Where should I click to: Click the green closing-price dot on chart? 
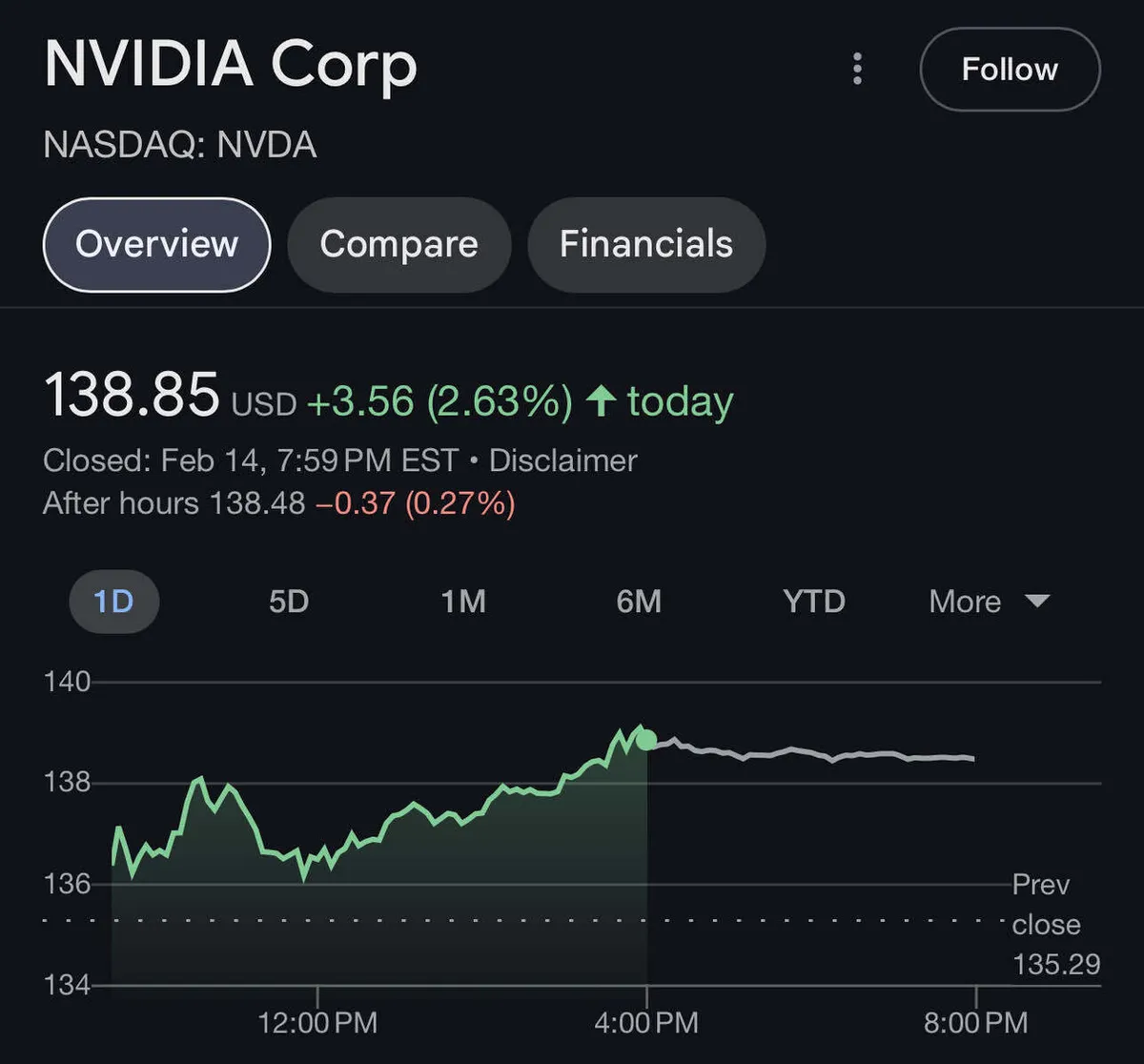pos(646,740)
